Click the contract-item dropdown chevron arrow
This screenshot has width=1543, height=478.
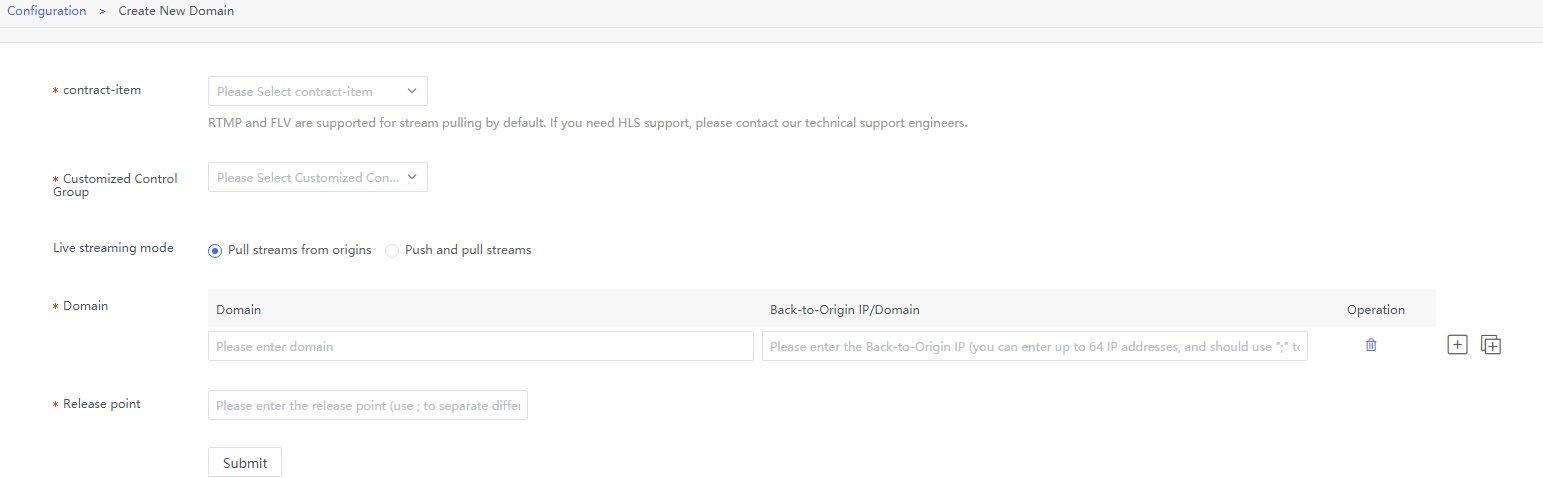pyautogui.click(x=412, y=91)
